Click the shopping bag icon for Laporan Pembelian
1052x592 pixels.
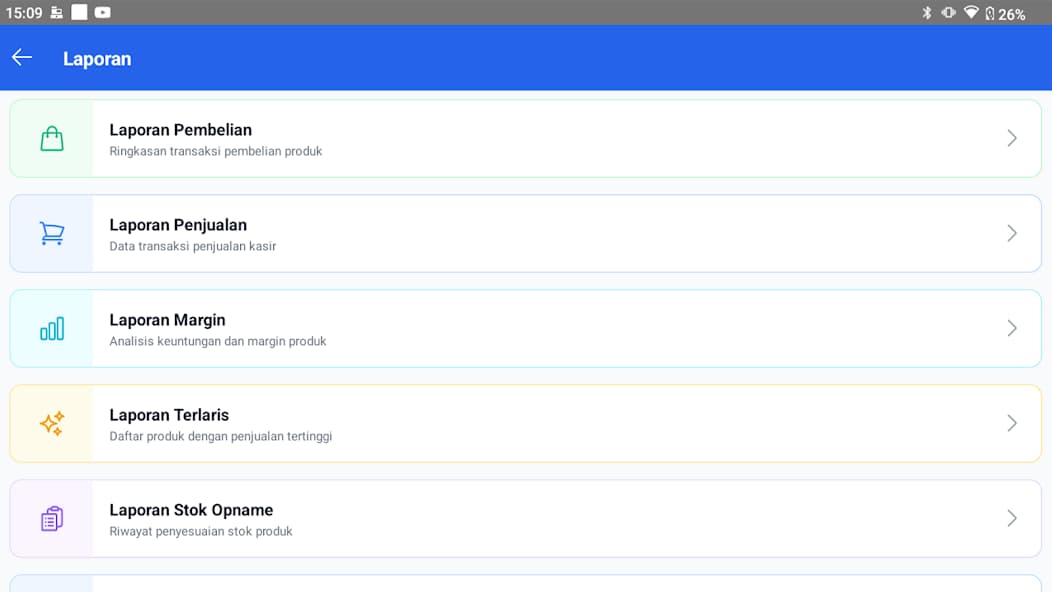click(x=52, y=139)
